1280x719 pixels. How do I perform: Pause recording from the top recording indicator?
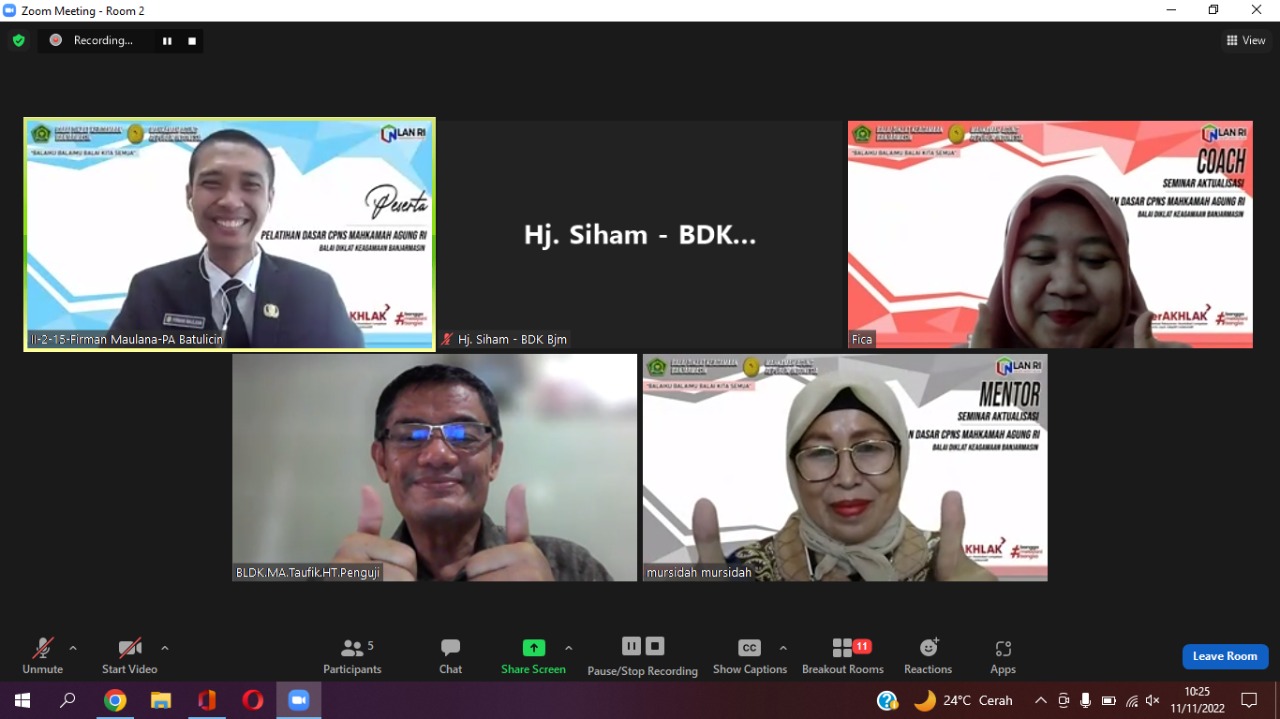pos(167,41)
